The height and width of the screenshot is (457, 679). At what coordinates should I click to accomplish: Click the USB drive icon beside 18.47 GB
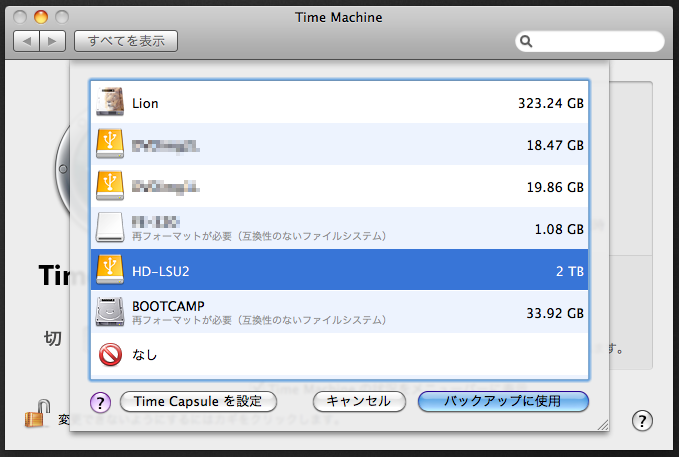(110, 144)
